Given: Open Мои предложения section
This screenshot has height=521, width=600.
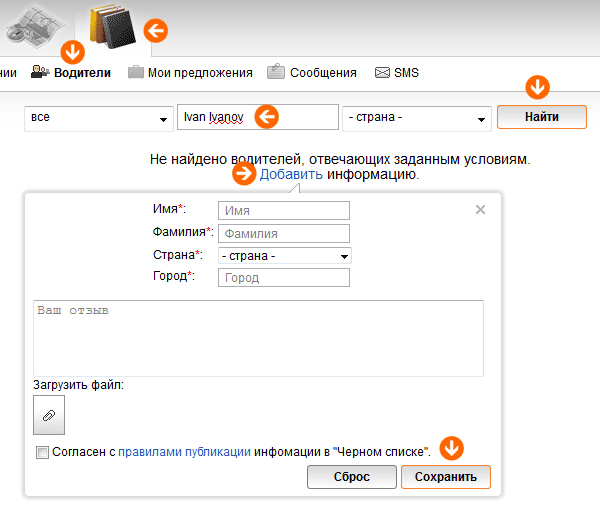Looking at the screenshot, I should (190, 73).
